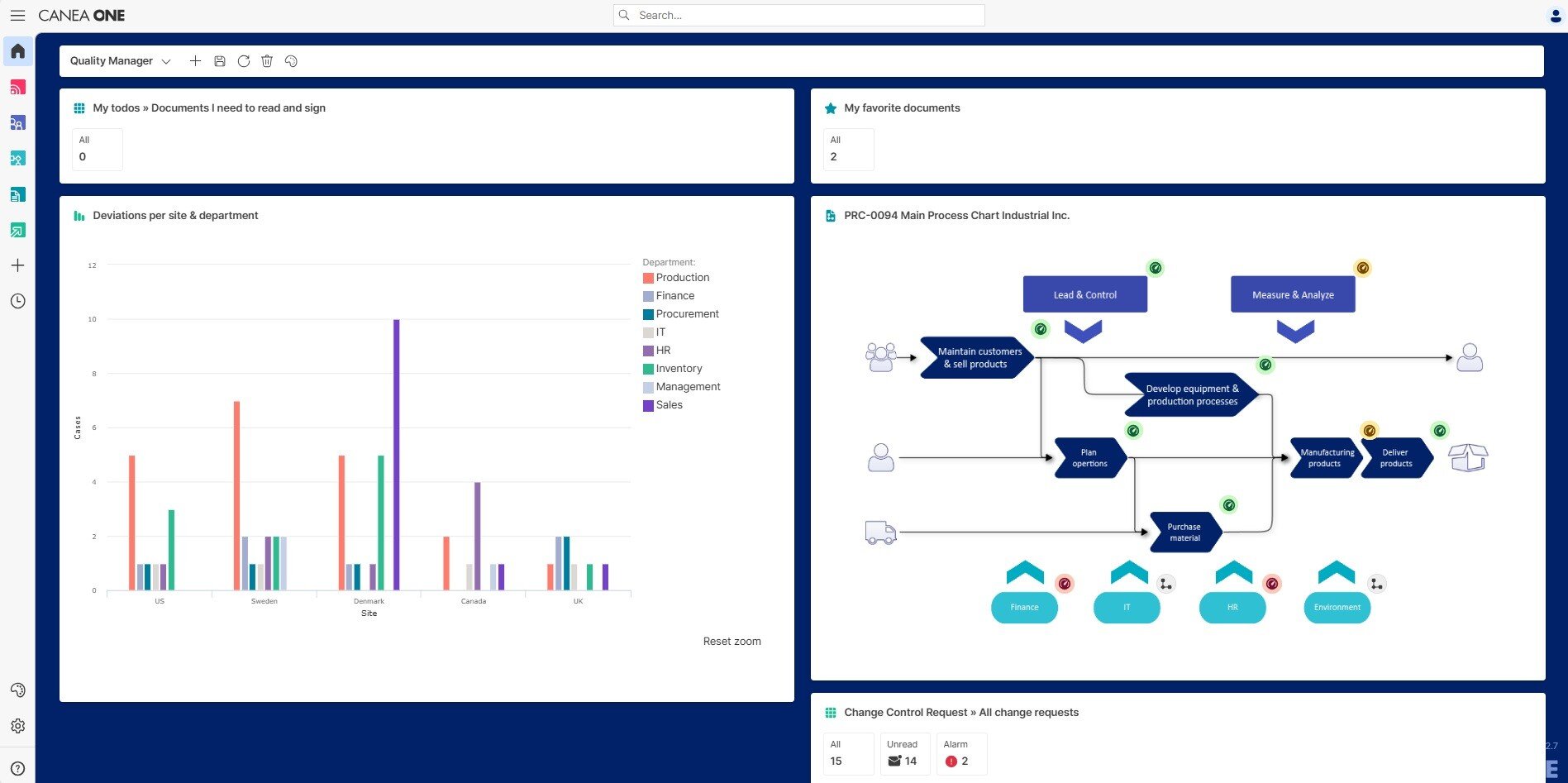Open the Help question mark icon
Screen dimensions: 1568x783
(17, 766)
